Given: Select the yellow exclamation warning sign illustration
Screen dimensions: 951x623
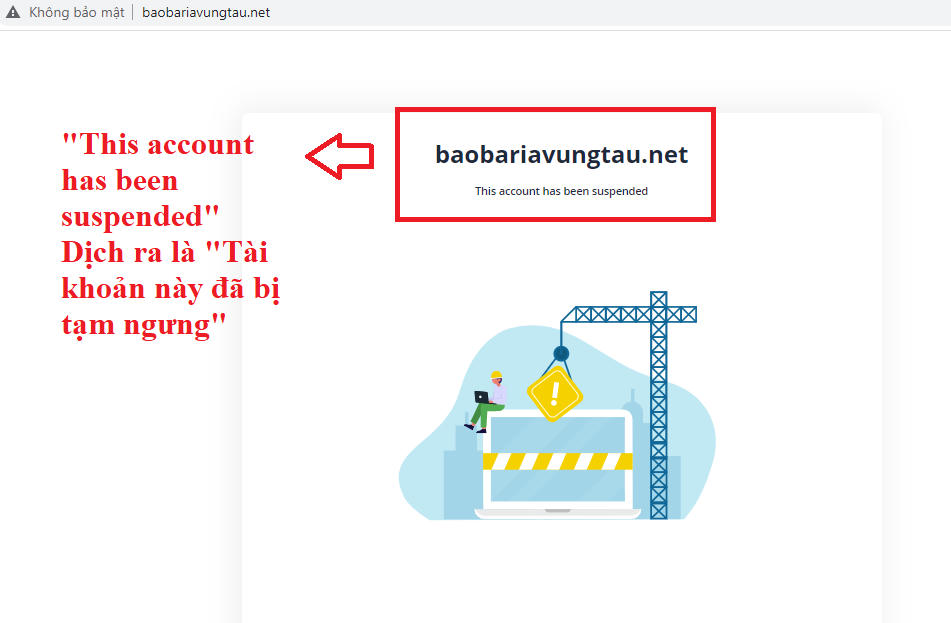Looking at the screenshot, I should [x=554, y=396].
